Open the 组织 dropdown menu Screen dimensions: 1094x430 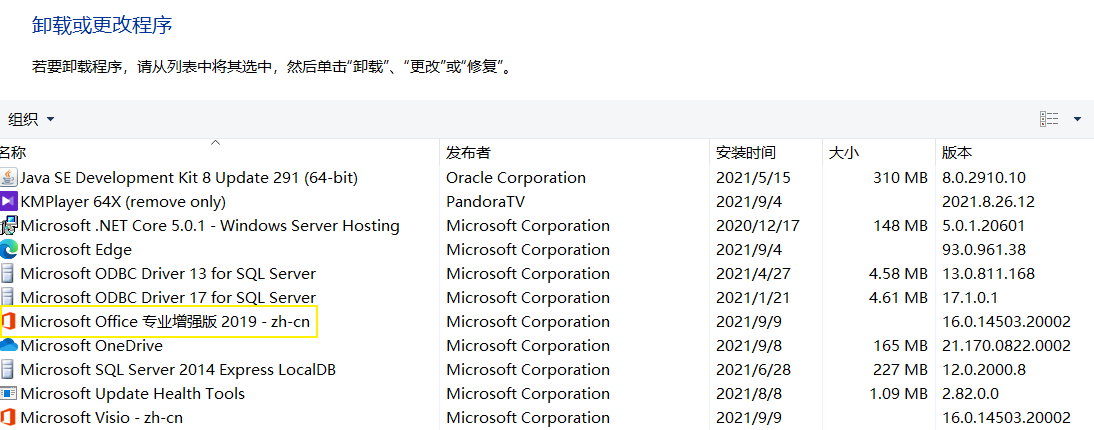click(x=31, y=119)
